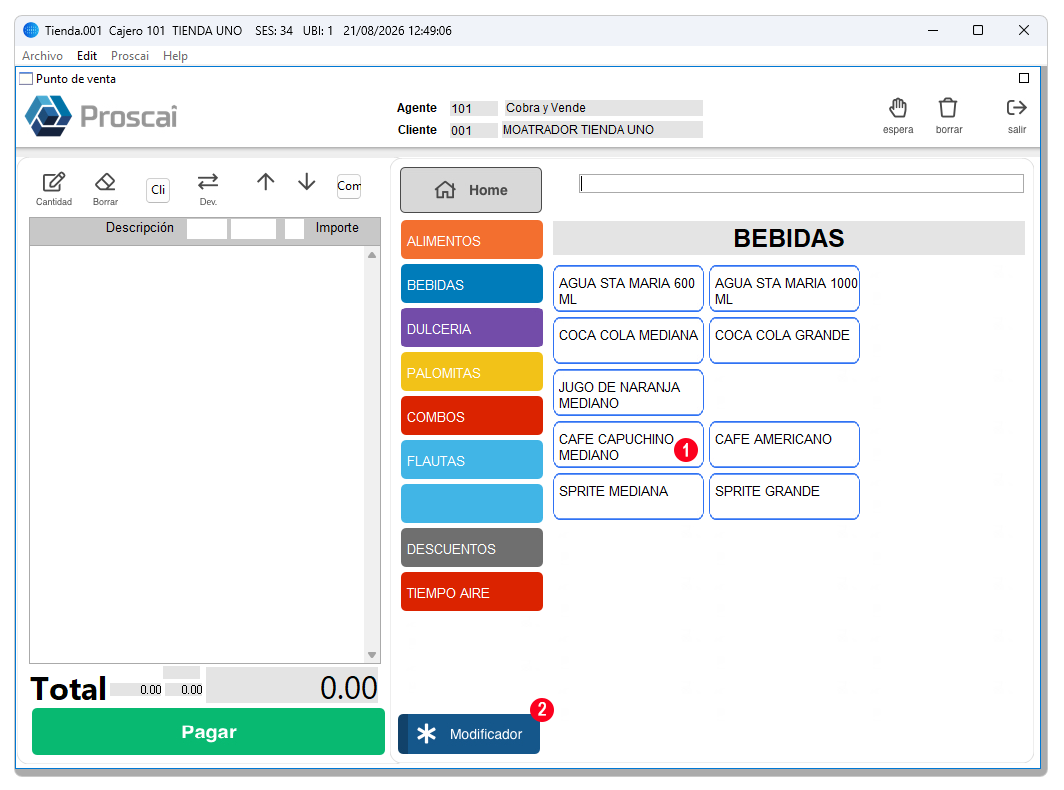Click the BEBIDAS section heading
This screenshot has width=1064, height=790.
(x=788, y=238)
